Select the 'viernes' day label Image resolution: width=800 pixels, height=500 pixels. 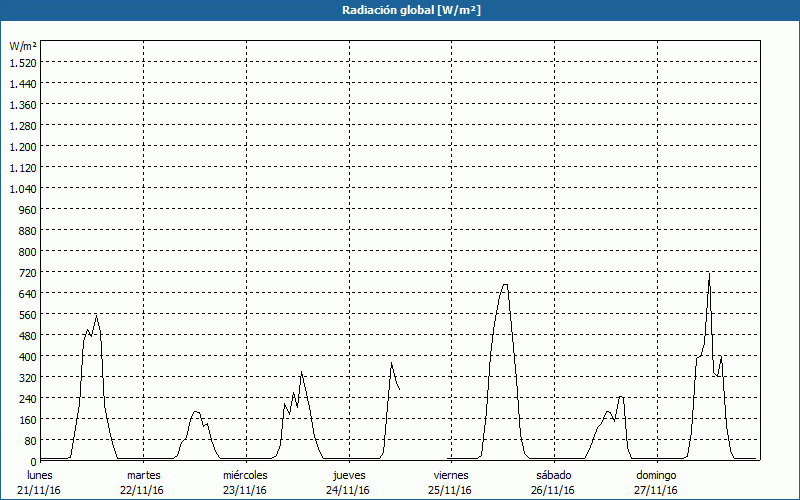[x=451, y=475]
